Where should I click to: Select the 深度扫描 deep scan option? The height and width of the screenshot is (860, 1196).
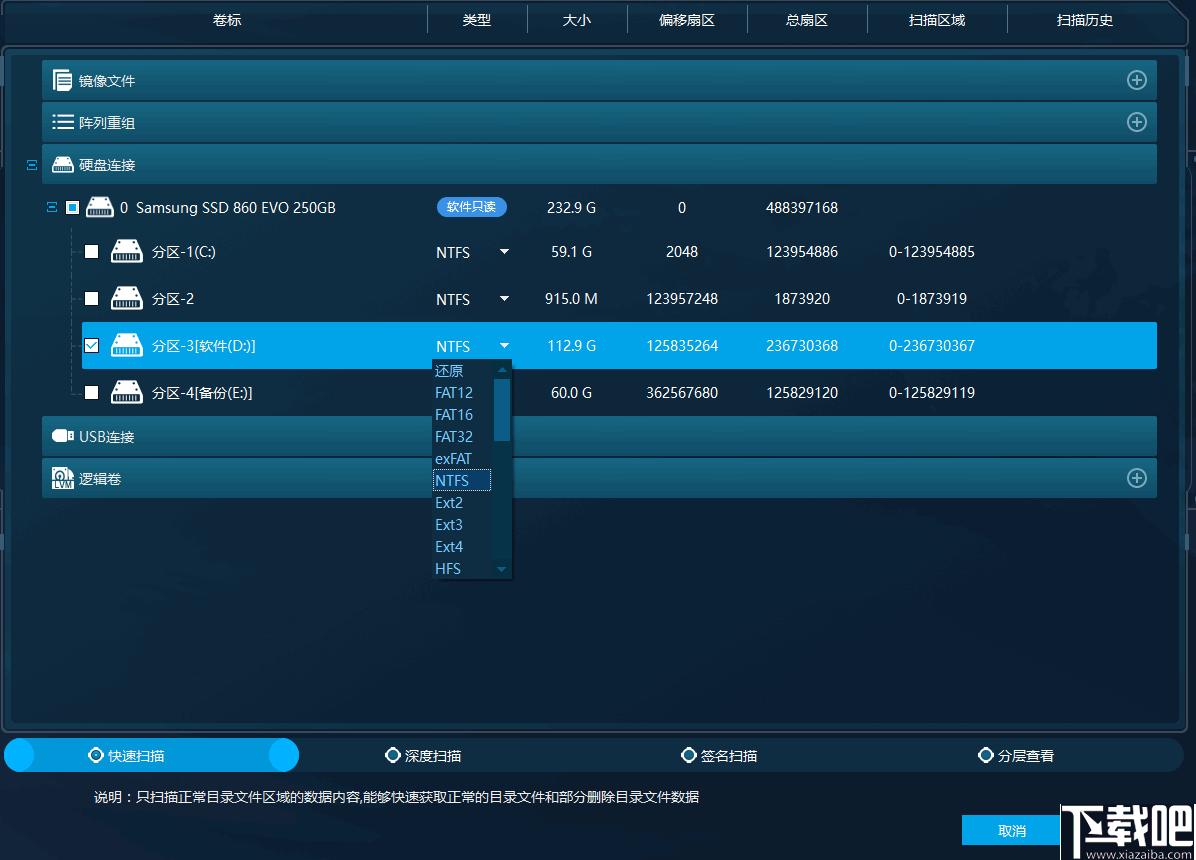[x=423, y=755]
